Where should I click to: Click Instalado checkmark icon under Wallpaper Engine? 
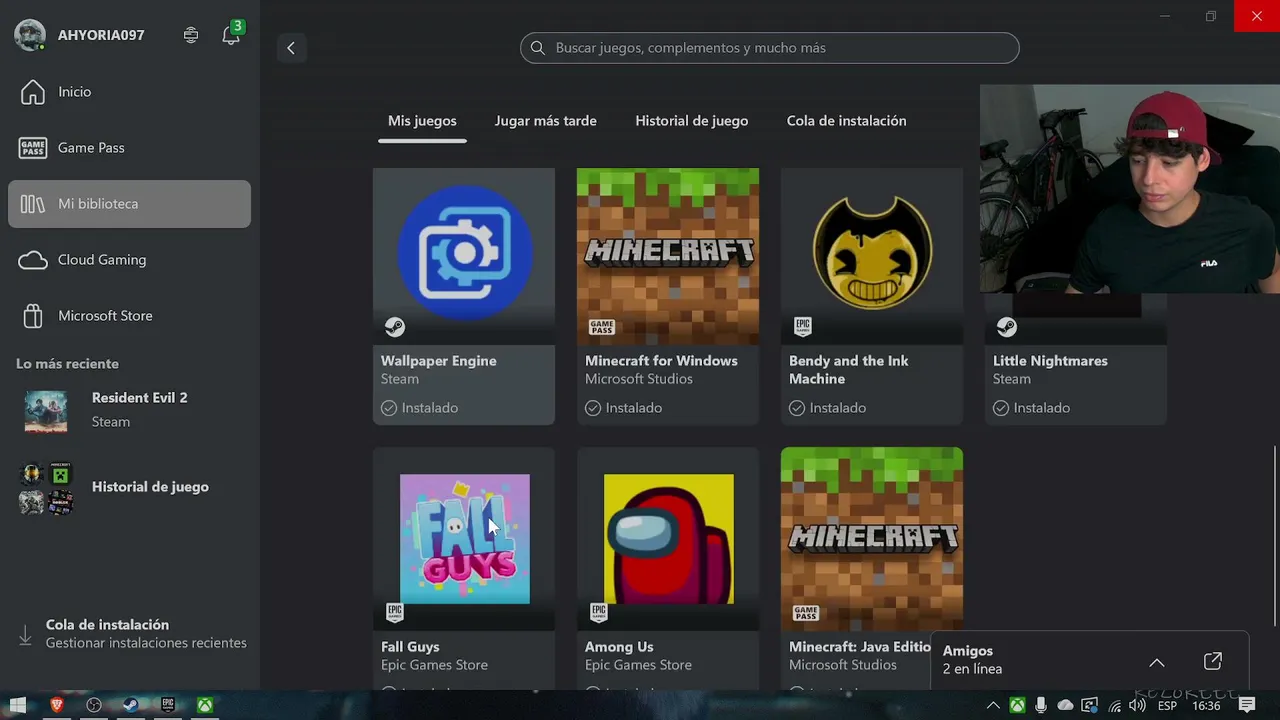tap(389, 408)
